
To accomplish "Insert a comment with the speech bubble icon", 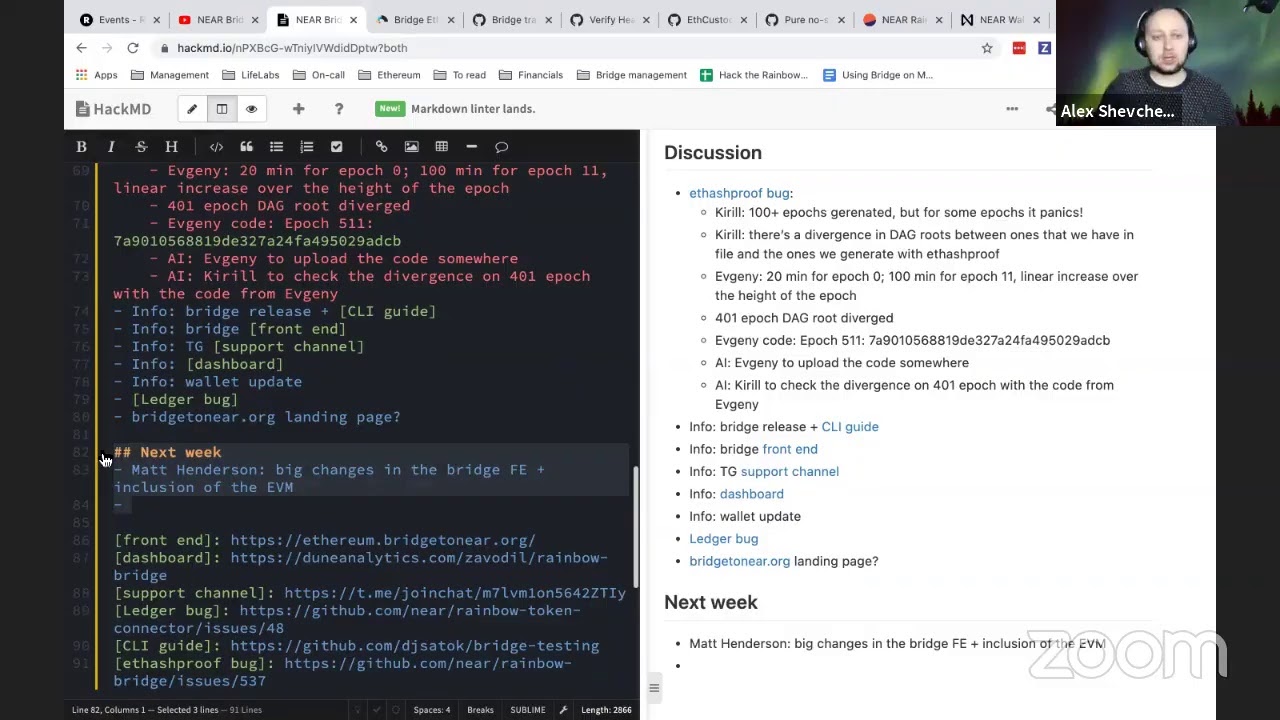I will [x=501, y=147].
